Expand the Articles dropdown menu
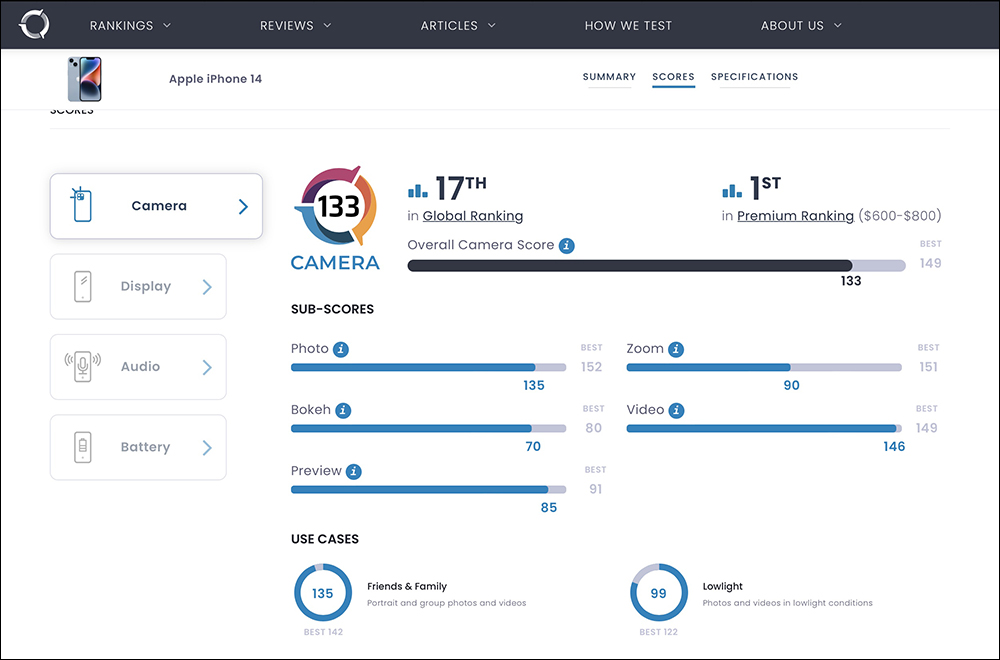 [x=458, y=26]
